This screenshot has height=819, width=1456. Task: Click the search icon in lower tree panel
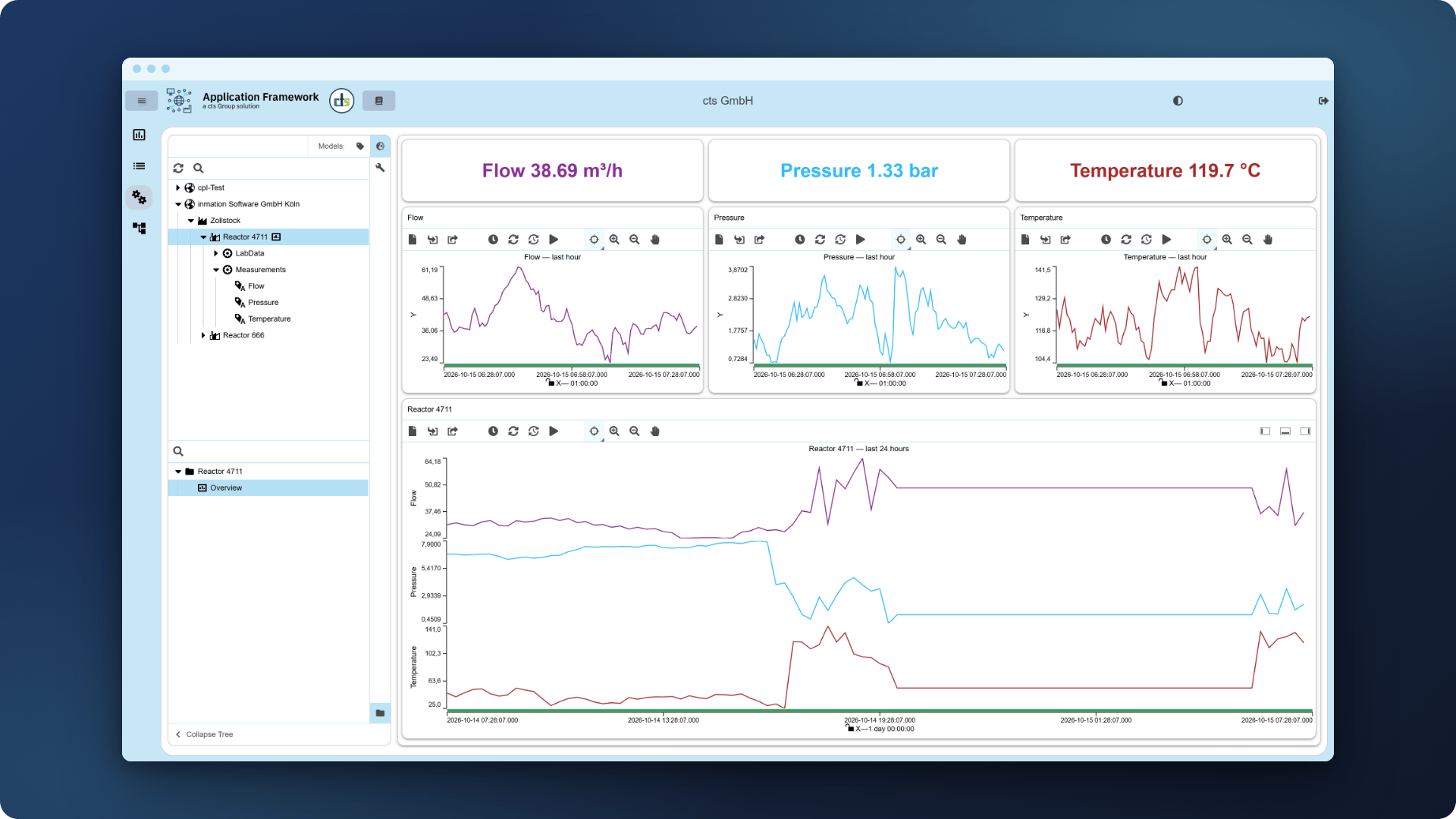point(179,451)
